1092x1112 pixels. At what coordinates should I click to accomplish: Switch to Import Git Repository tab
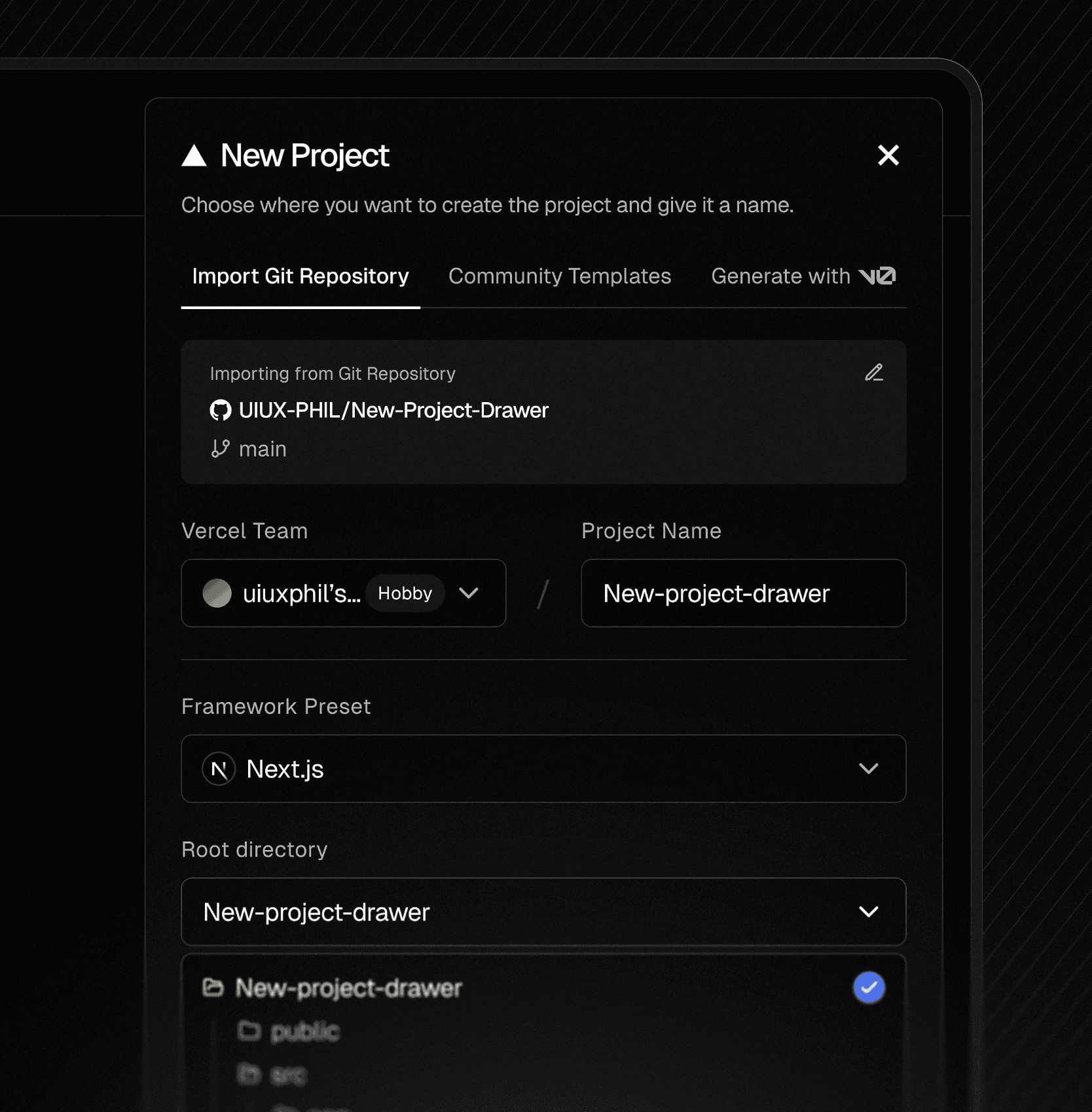[300, 276]
